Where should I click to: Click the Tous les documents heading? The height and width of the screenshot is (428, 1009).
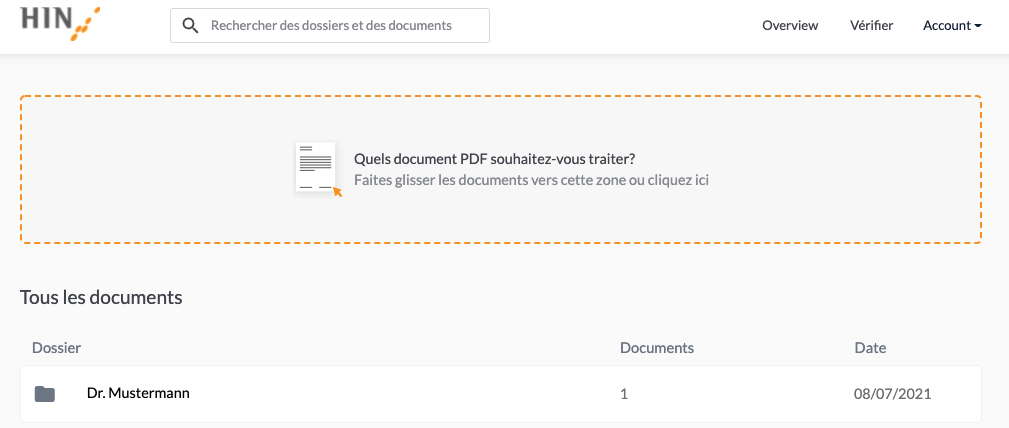[x=101, y=297]
